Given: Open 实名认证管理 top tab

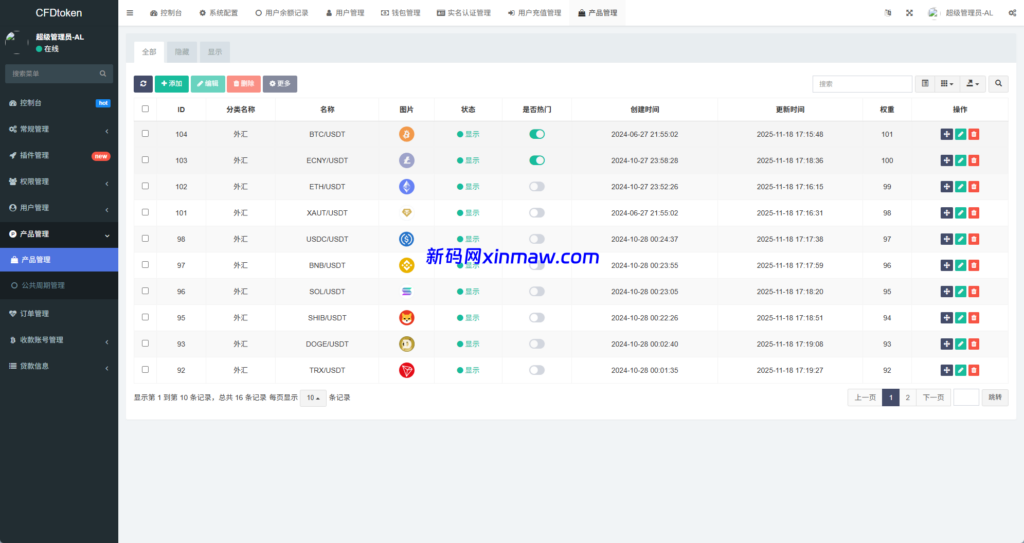Looking at the screenshot, I should coord(464,13).
